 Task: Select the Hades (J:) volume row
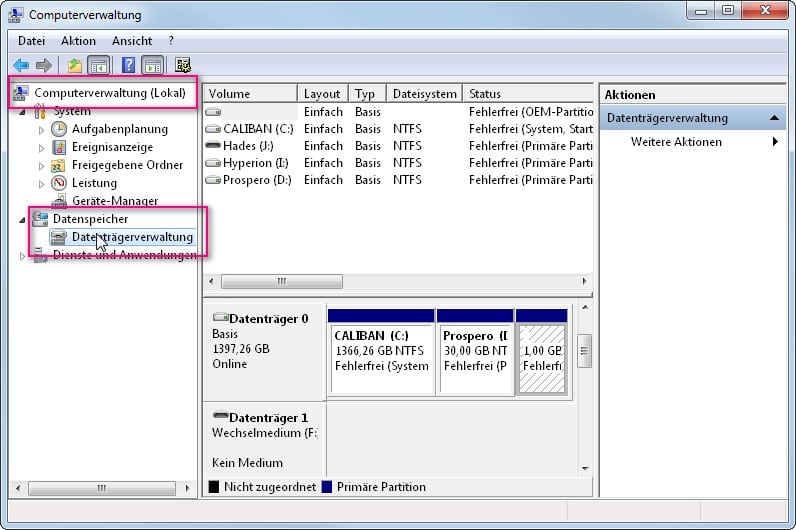(248, 145)
